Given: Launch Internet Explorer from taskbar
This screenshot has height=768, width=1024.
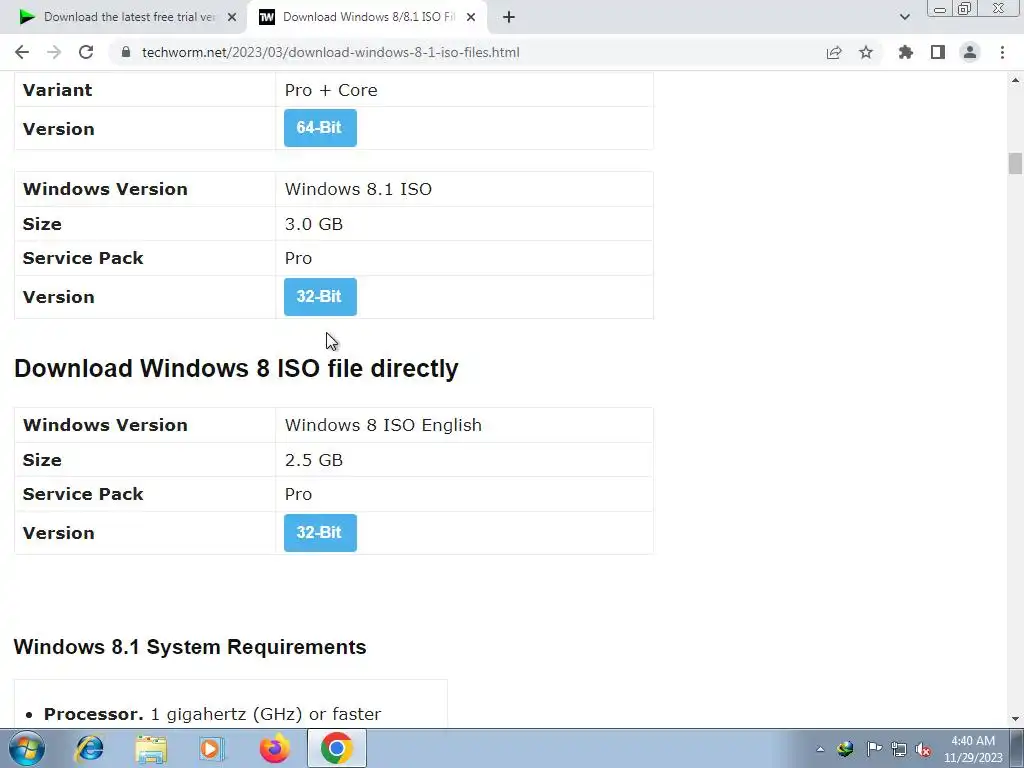Looking at the screenshot, I should click(89, 748).
